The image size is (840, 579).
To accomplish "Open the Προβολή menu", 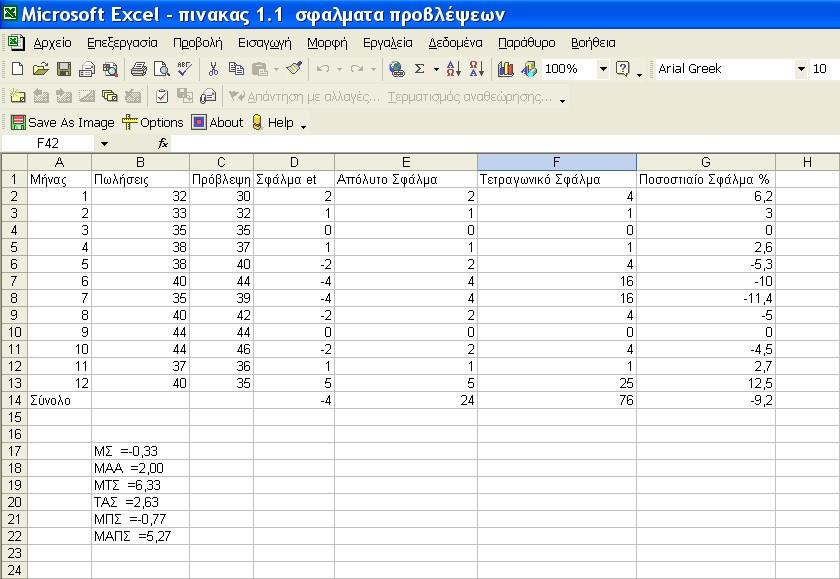I will [197, 42].
